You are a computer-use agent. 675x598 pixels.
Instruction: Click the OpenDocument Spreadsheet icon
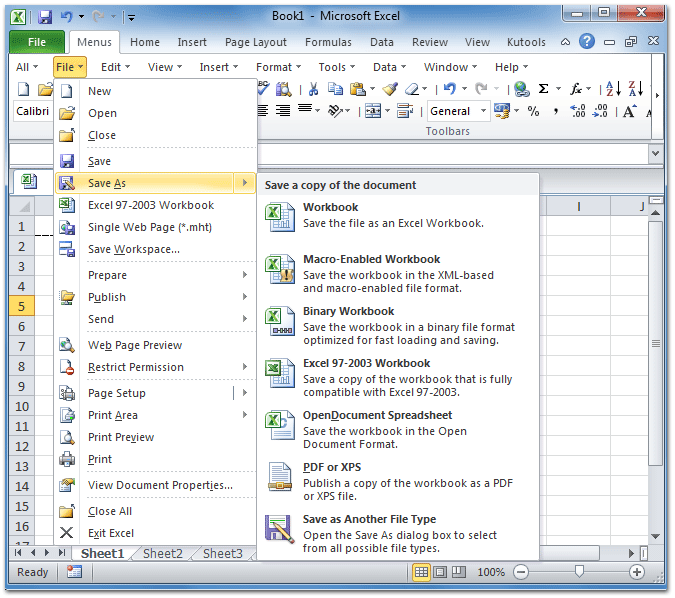coord(279,425)
